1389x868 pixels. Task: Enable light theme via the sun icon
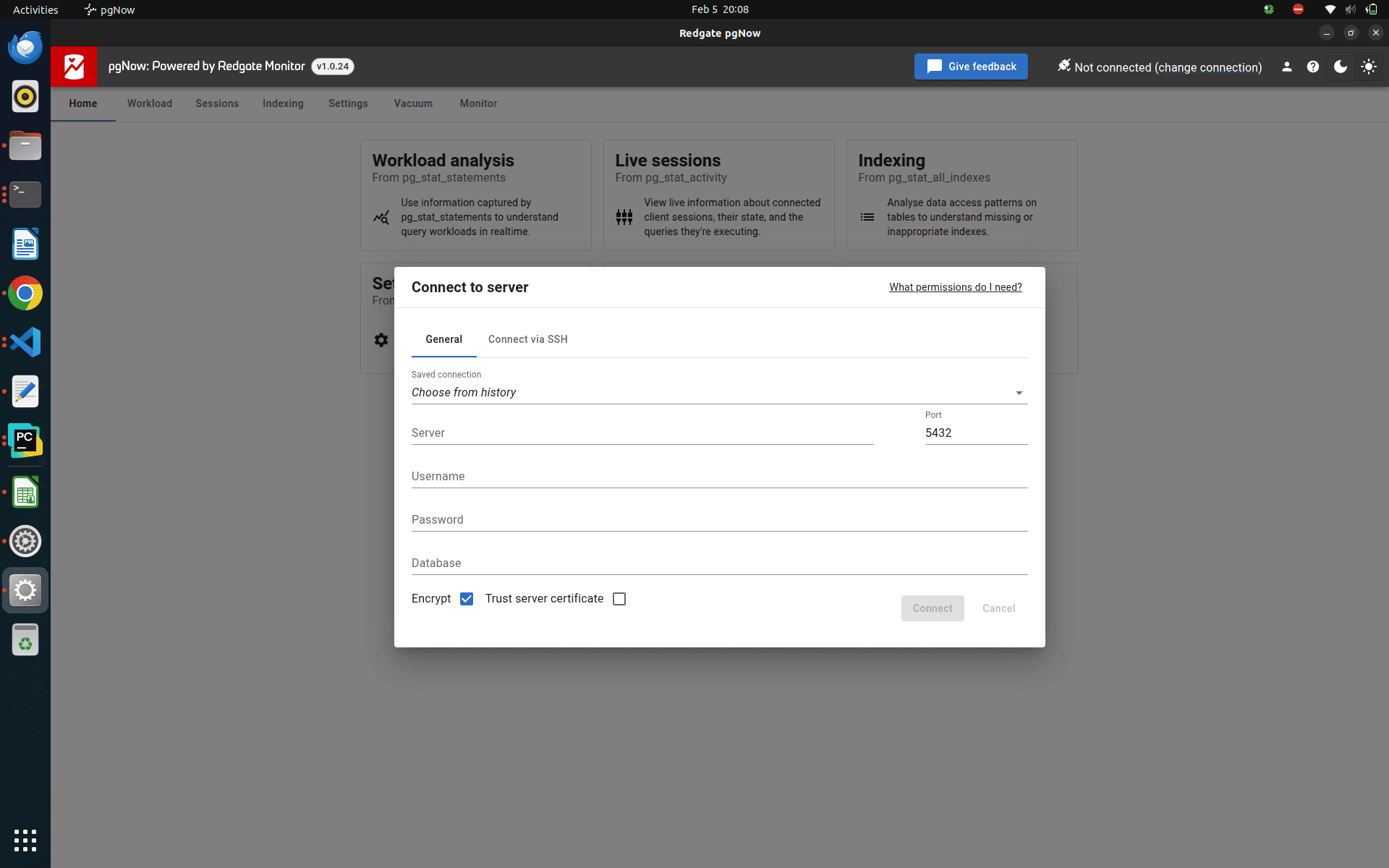1369,67
